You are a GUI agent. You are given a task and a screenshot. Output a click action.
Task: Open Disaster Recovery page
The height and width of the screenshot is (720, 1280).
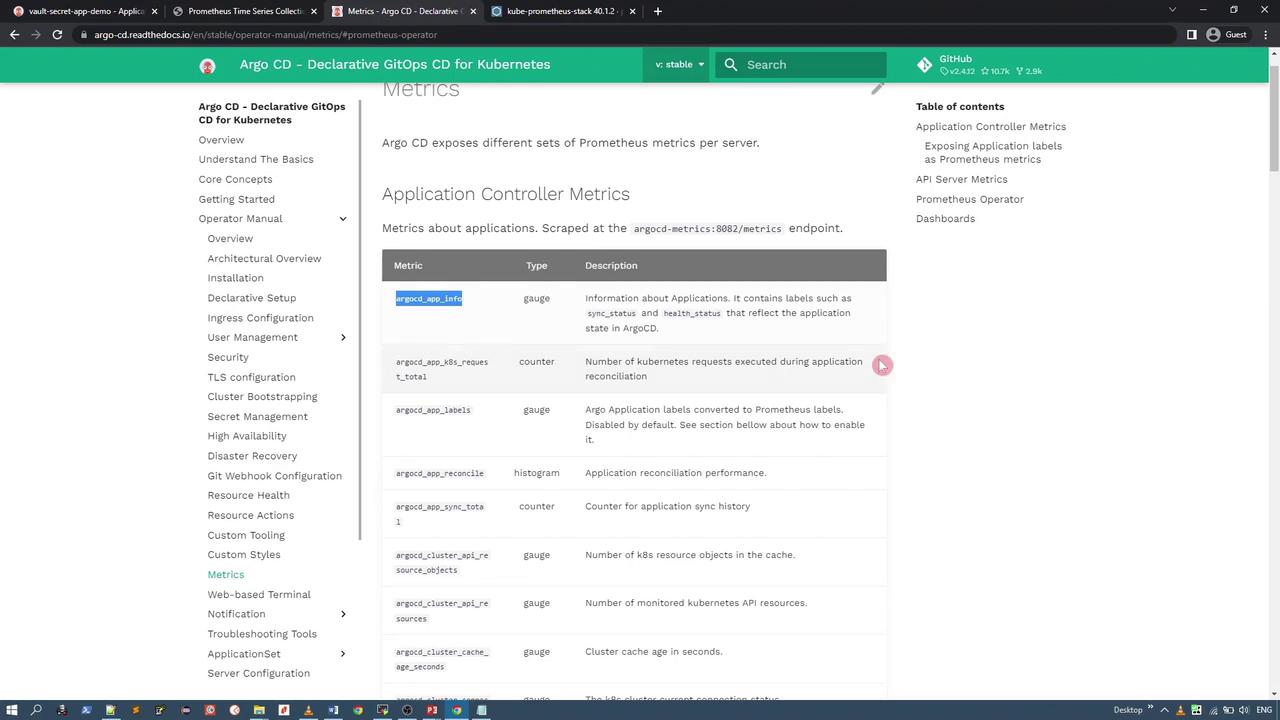point(252,456)
